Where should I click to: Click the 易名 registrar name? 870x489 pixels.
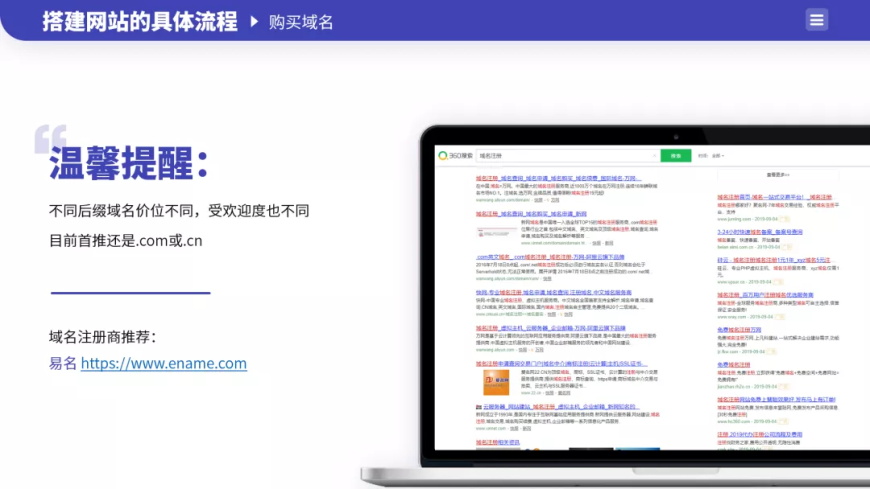[x=63, y=363]
